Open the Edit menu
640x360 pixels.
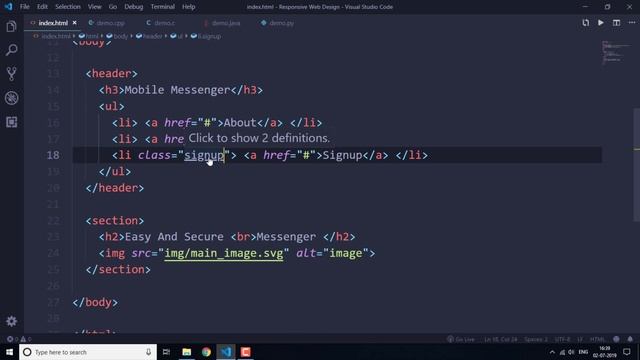coord(42,7)
